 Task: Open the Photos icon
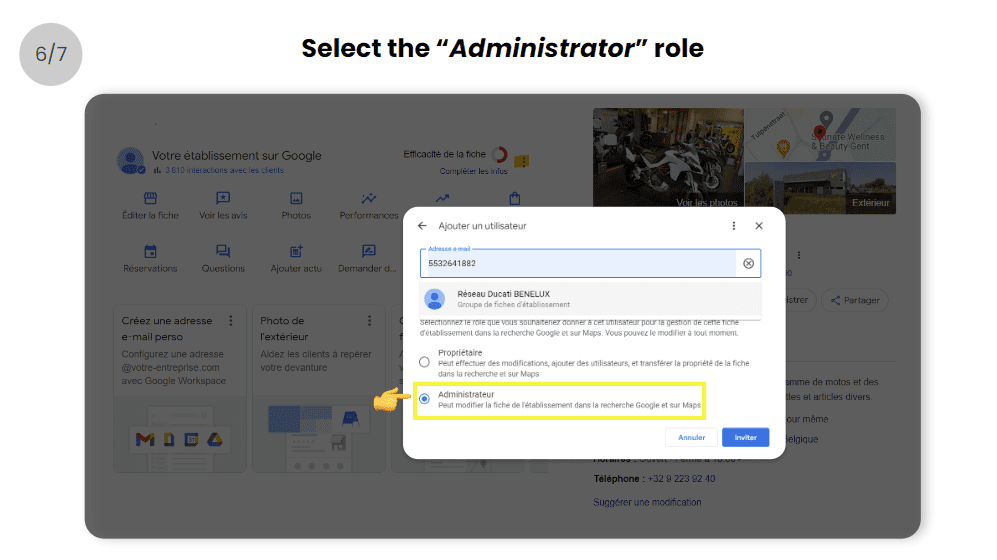(296, 198)
